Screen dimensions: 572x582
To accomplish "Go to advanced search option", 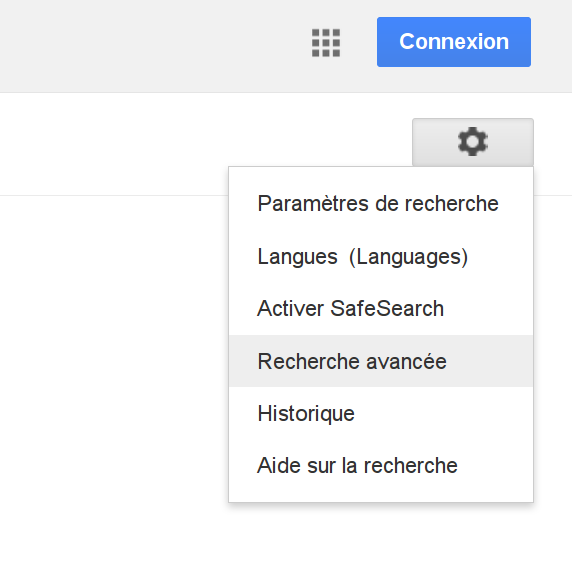I will tap(381, 361).
